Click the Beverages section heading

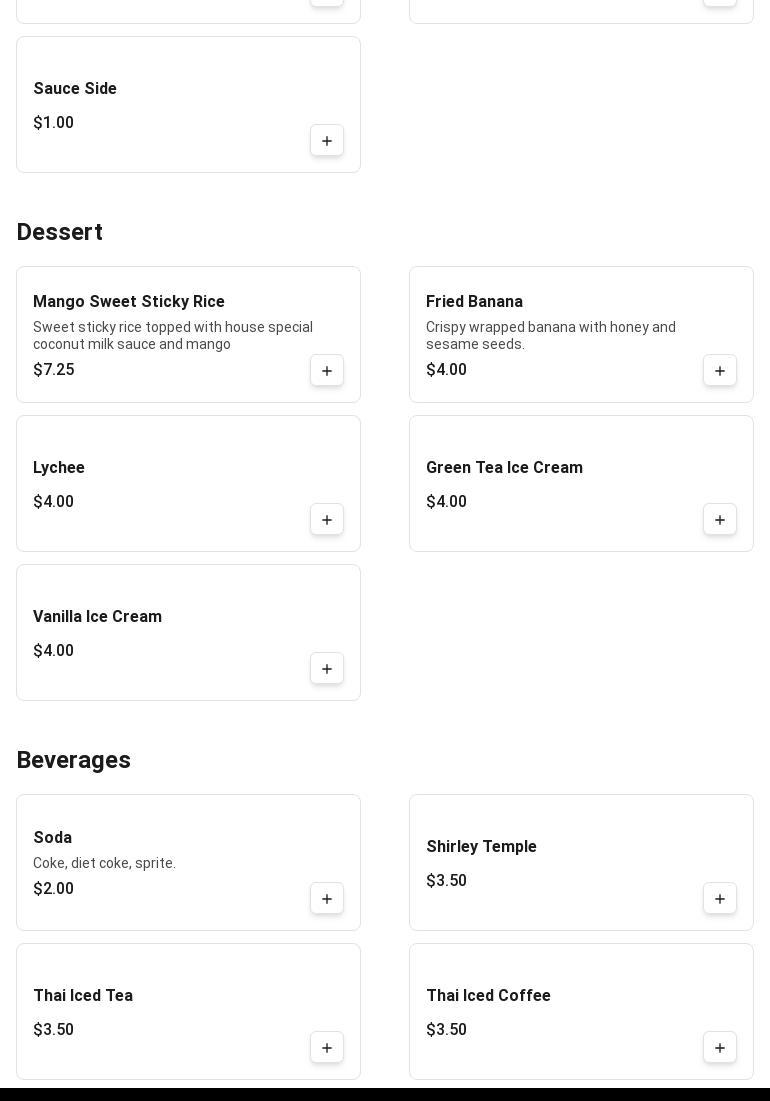coord(74,760)
